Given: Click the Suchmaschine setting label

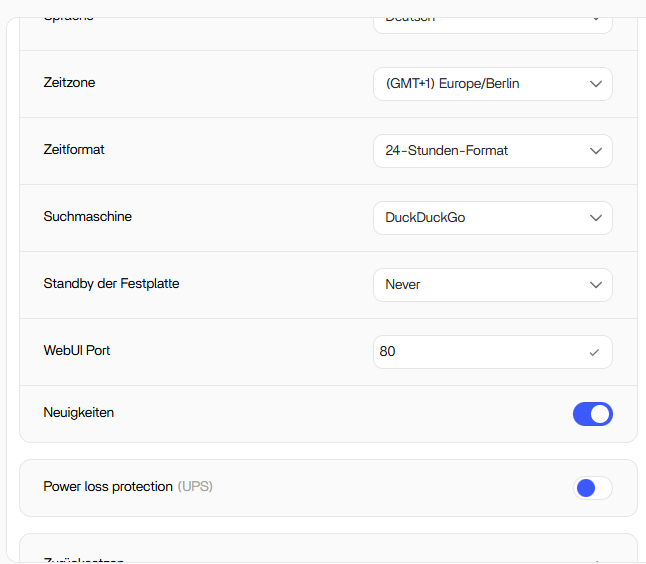Looking at the screenshot, I should coord(88,217).
